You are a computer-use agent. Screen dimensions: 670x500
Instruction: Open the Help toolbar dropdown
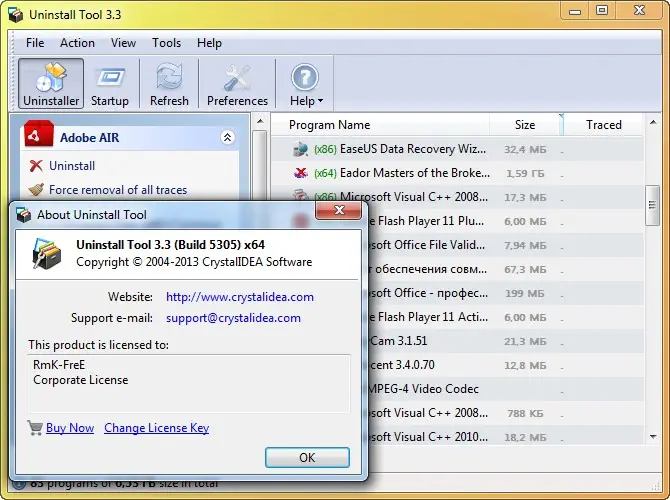coord(306,83)
